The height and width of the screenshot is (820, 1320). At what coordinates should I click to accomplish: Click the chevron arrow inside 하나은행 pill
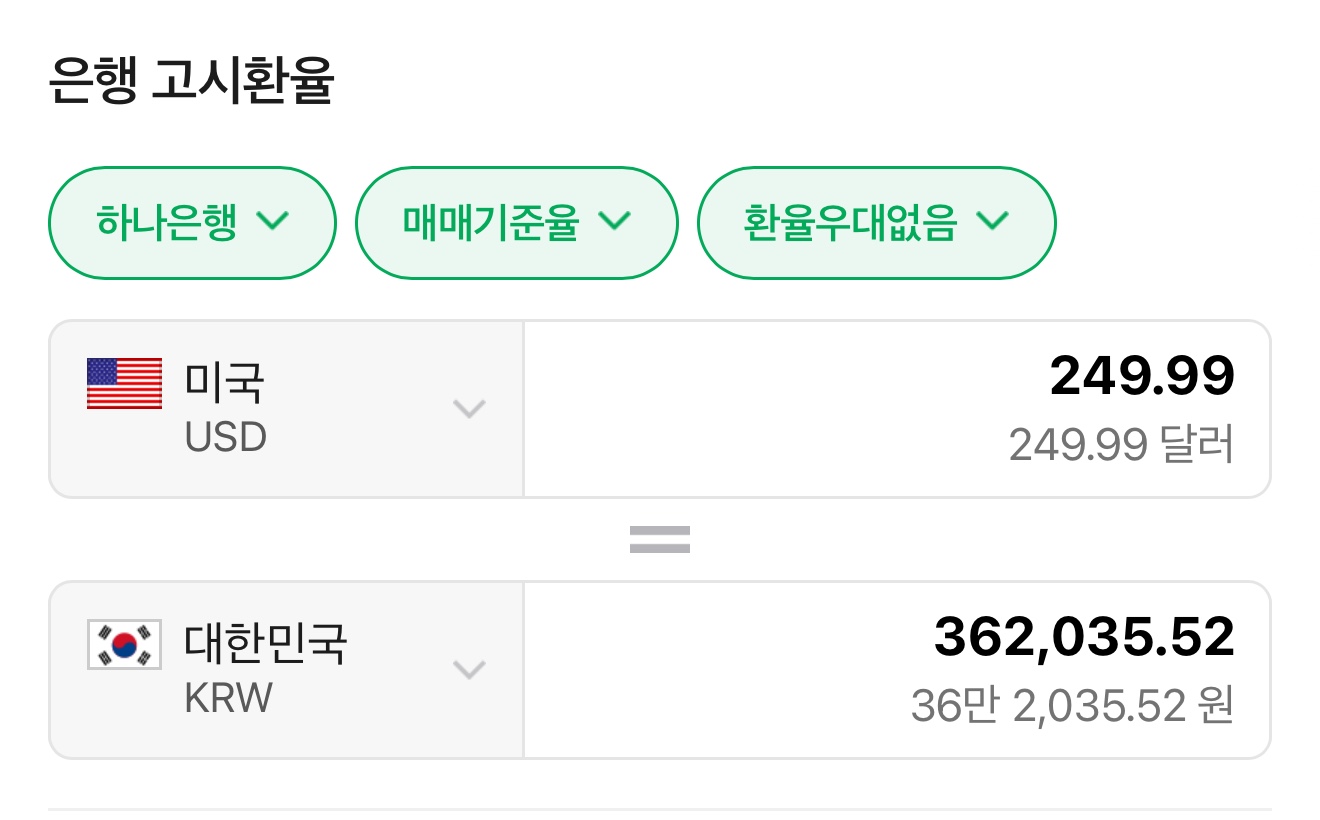click(273, 221)
